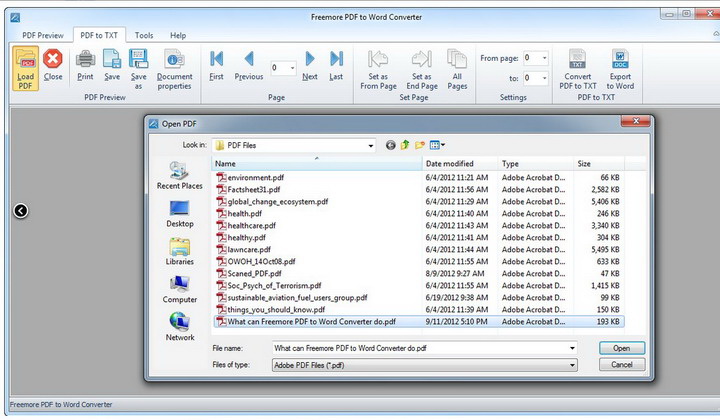
Task: Click the round black left-arrow button
Action: [21, 211]
